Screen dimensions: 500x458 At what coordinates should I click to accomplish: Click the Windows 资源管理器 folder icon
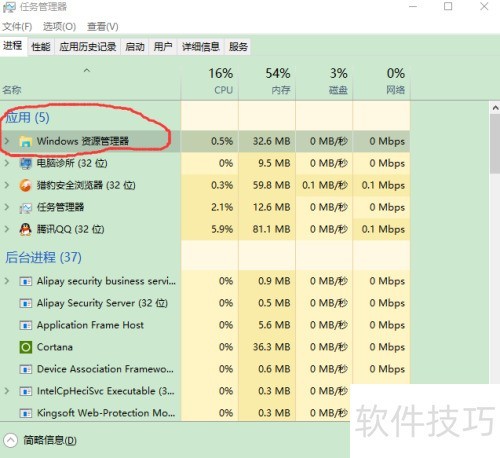pyautogui.click(x=26, y=142)
